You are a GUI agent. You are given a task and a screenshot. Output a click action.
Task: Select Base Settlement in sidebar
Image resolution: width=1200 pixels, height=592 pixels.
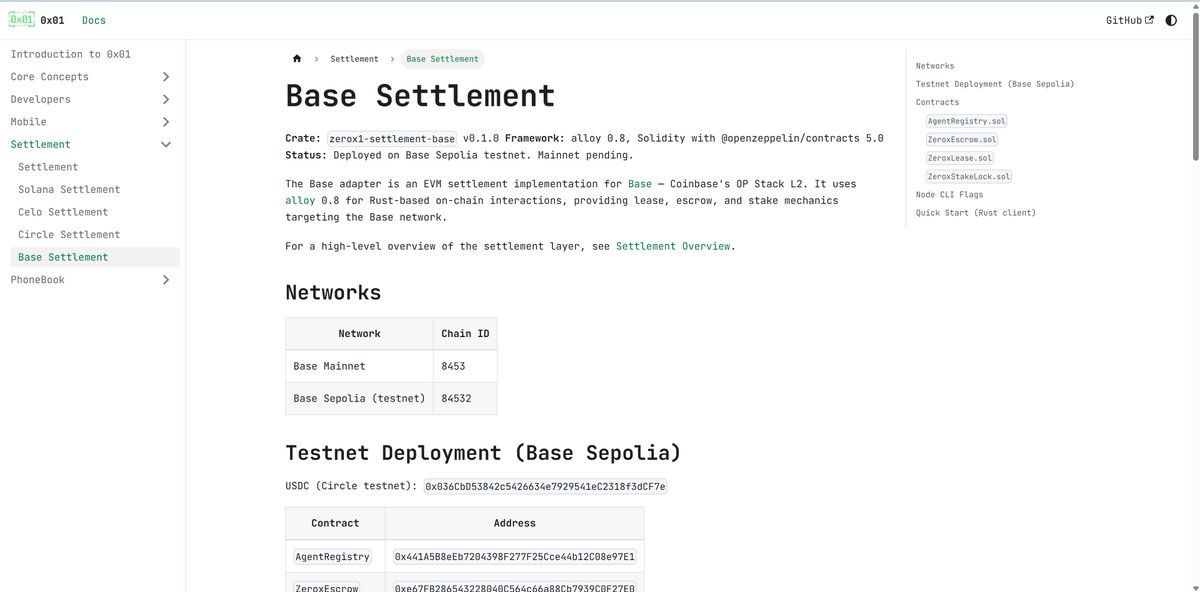[94, 257]
